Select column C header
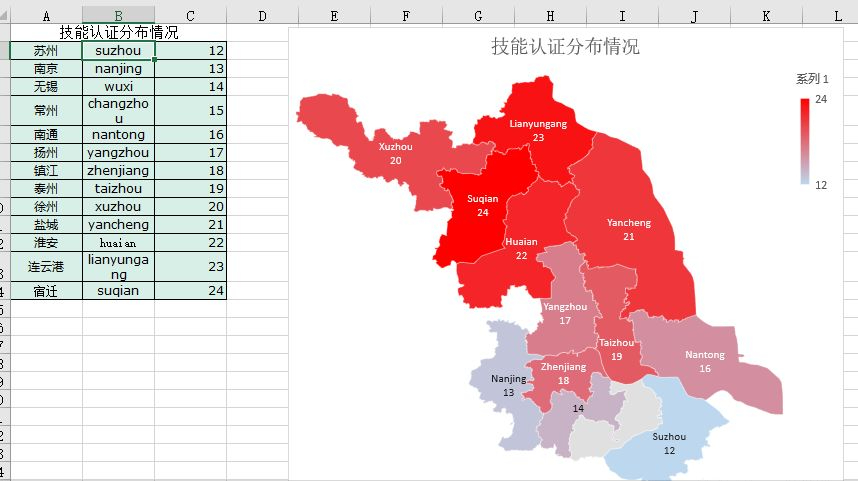 pos(190,16)
